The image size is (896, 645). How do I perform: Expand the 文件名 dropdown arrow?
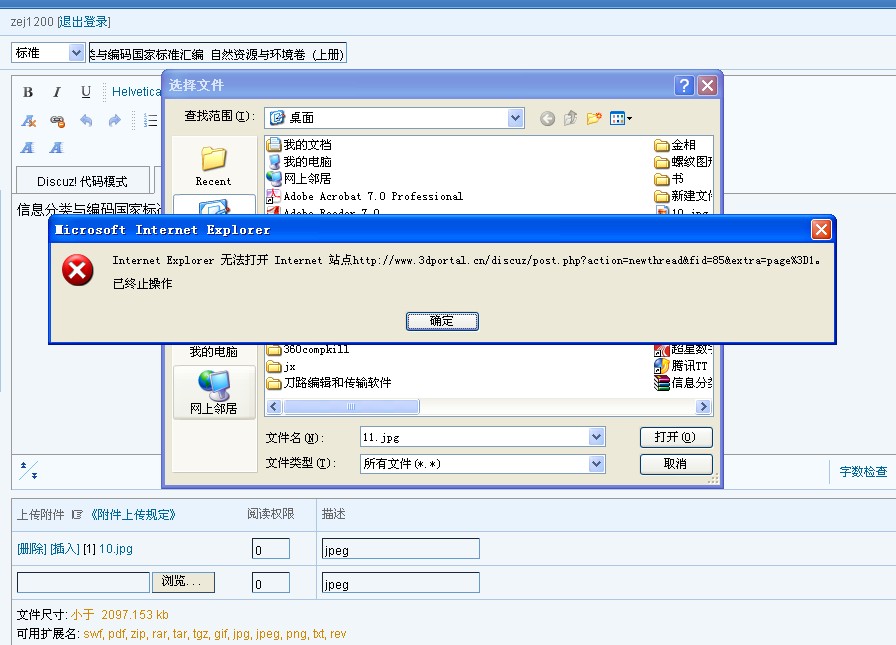point(596,437)
